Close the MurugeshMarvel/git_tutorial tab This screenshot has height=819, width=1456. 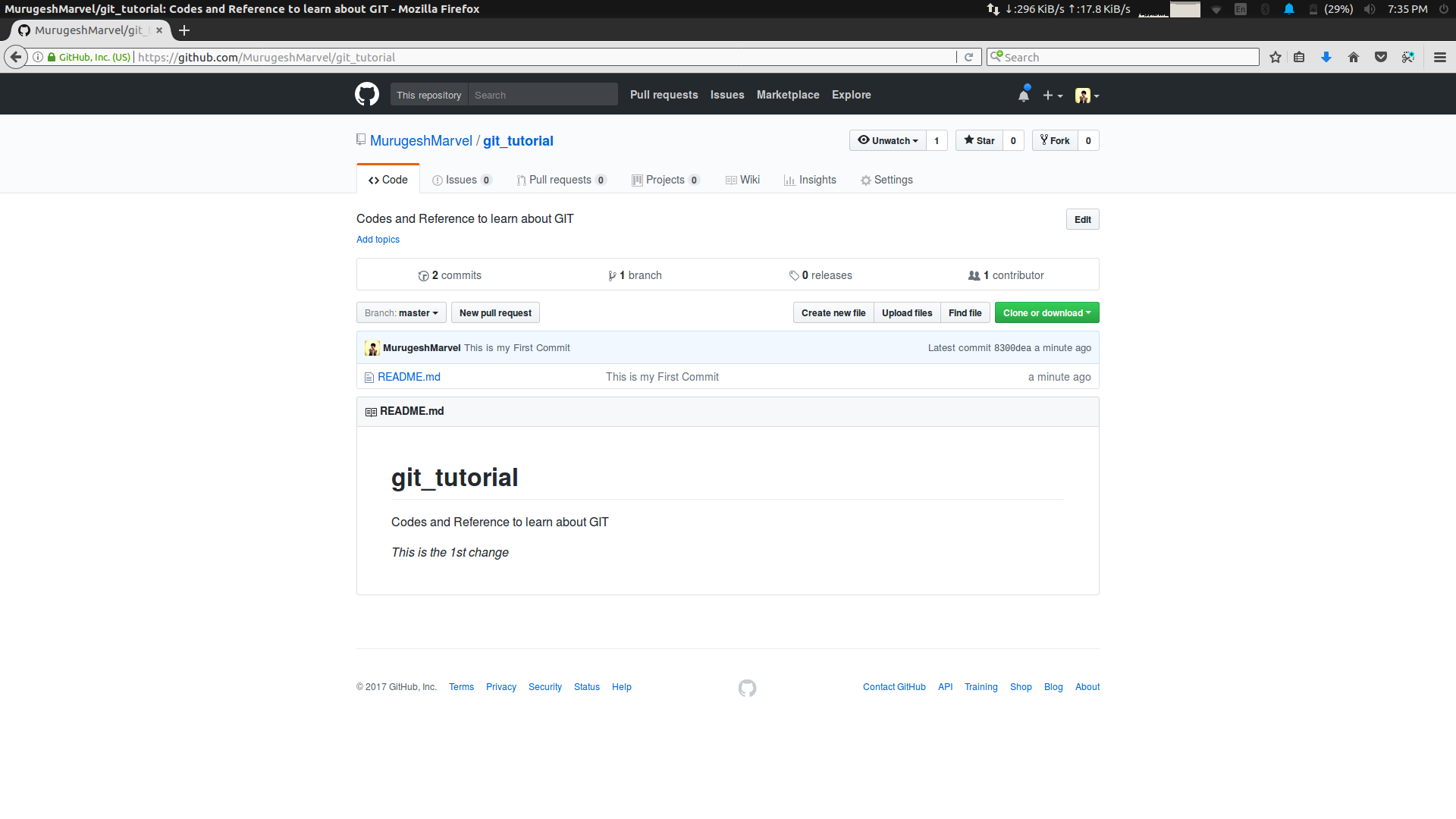click(x=159, y=30)
